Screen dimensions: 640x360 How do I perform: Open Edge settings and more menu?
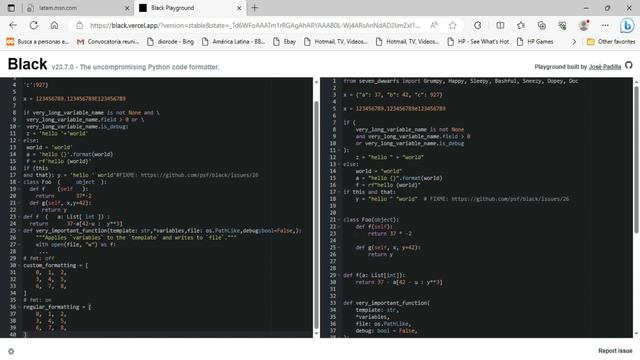[605, 25]
